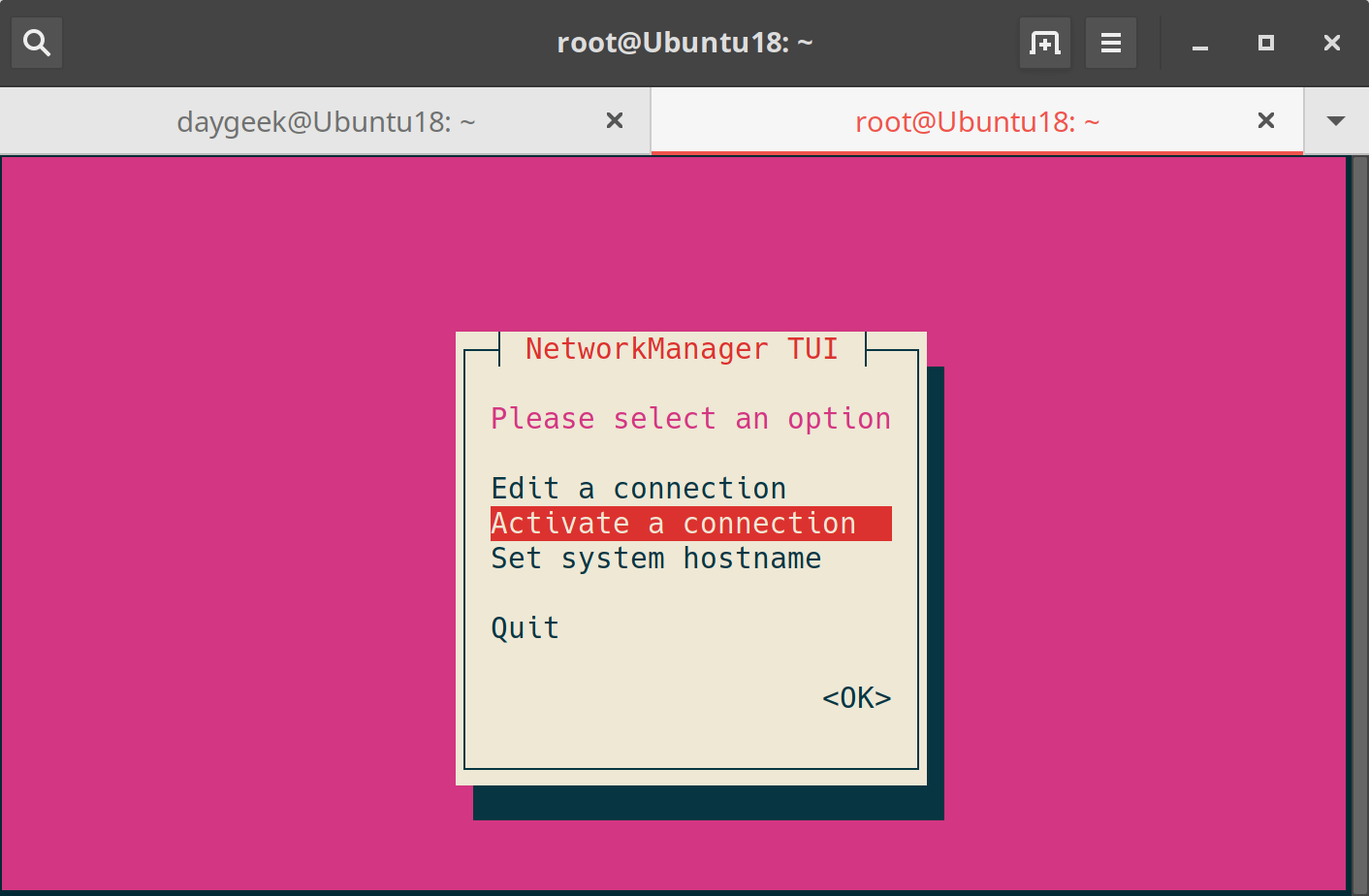The height and width of the screenshot is (896, 1369).
Task: Click the "Please select an option" prompt
Action: click(690, 418)
